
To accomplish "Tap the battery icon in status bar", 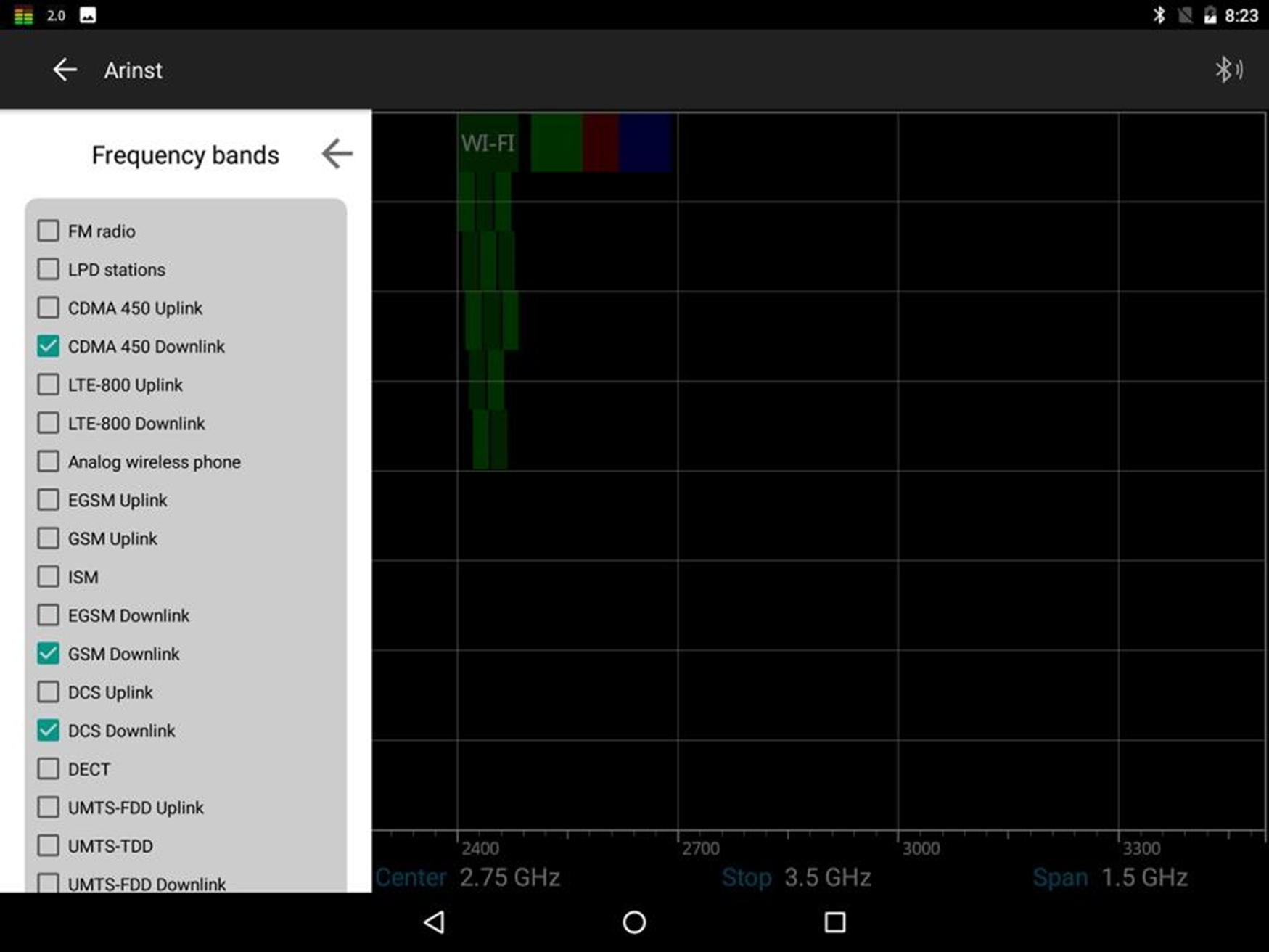I will click(x=1210, y=15).
